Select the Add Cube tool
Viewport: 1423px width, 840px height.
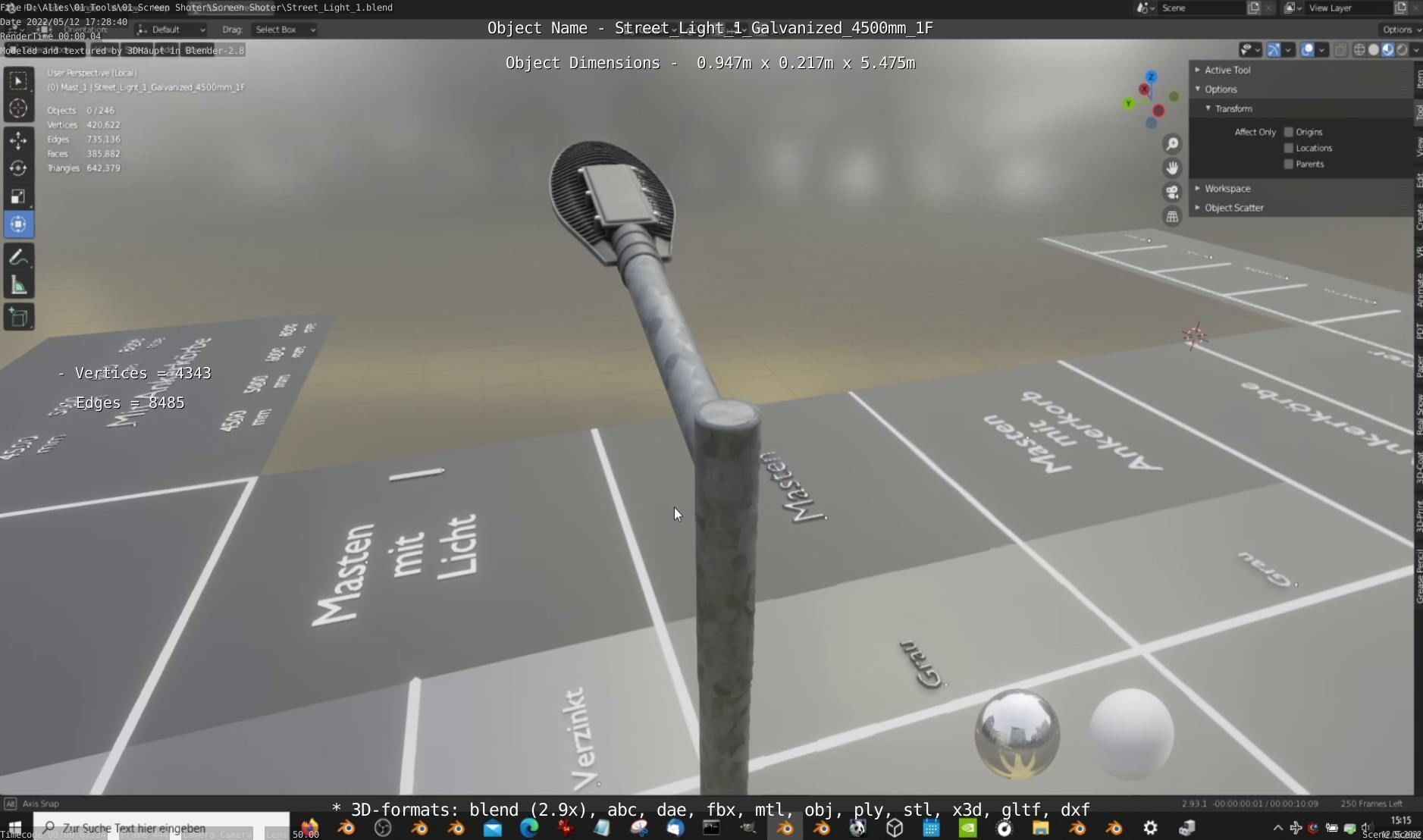pyautogui.click(x=18, y=317)
